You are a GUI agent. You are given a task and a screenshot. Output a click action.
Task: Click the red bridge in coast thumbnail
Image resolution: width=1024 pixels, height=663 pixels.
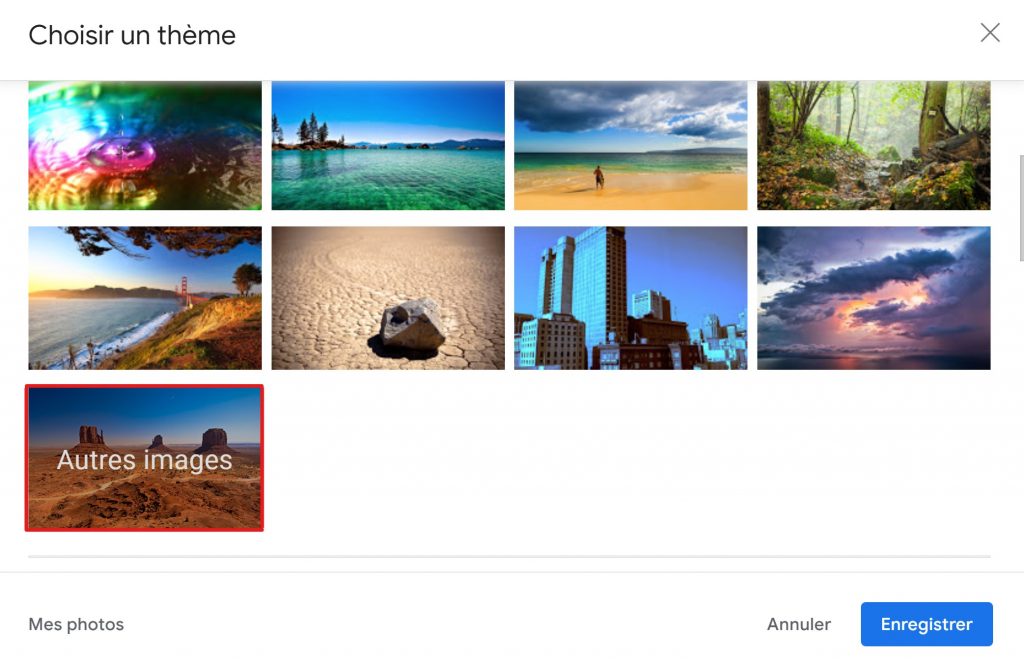pyautogui.click(x=185, y=291)
